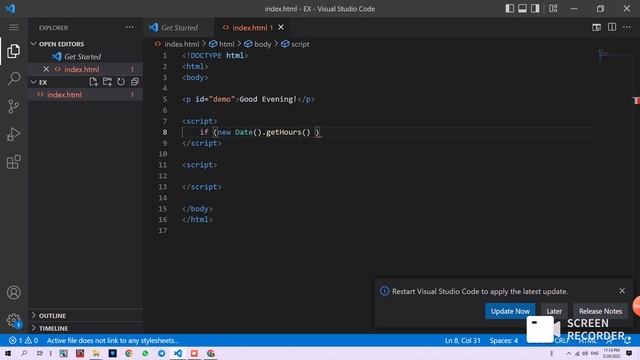Place cursor on Good Evening! text
This screenshot has height=360, width=640.
pos(268,99)
